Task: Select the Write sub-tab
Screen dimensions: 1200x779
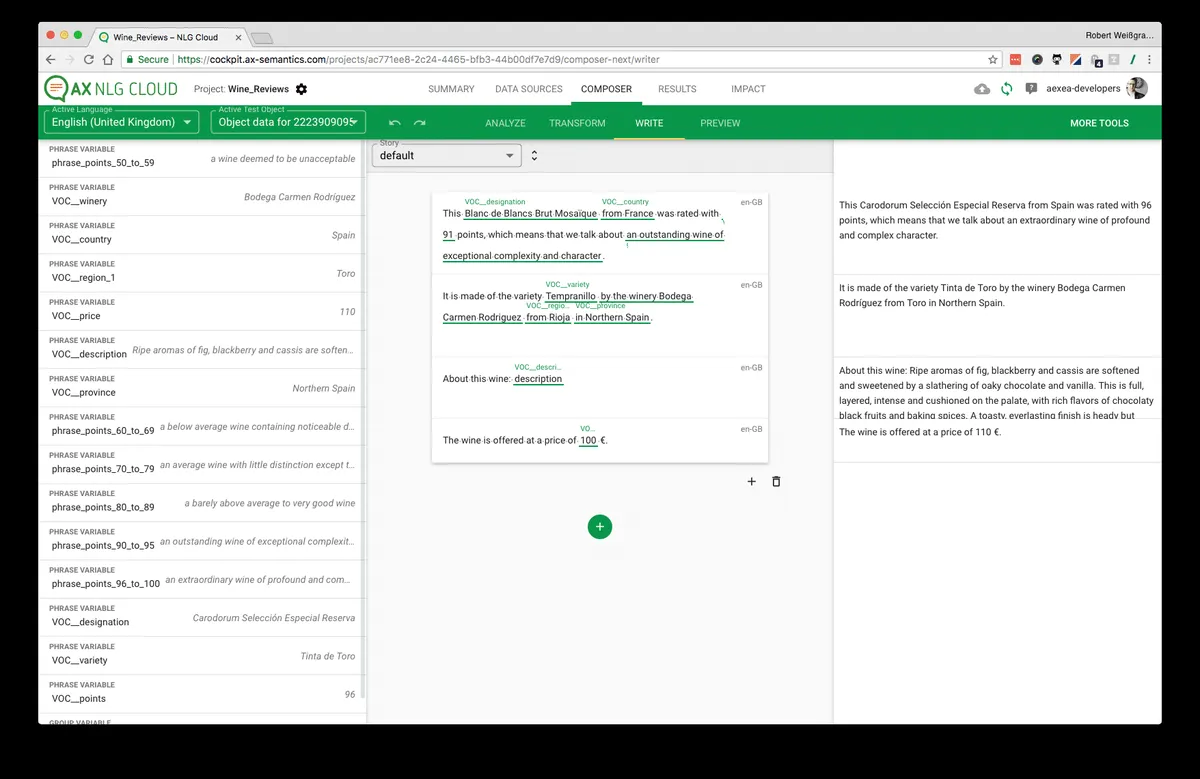Action: pyautogui.click(x=649, y=123)
